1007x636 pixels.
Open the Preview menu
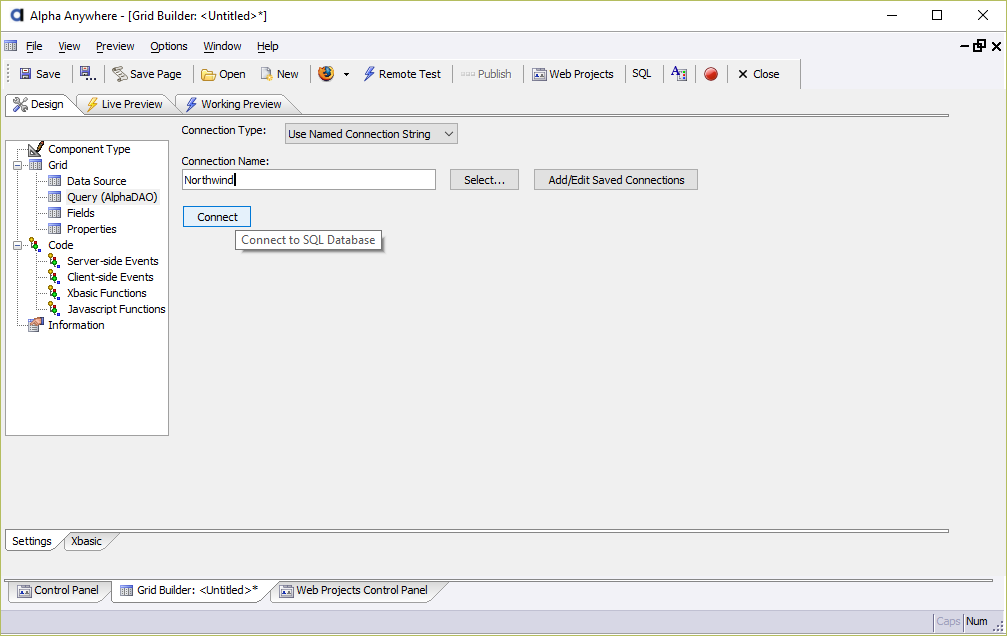click(115, 46)
